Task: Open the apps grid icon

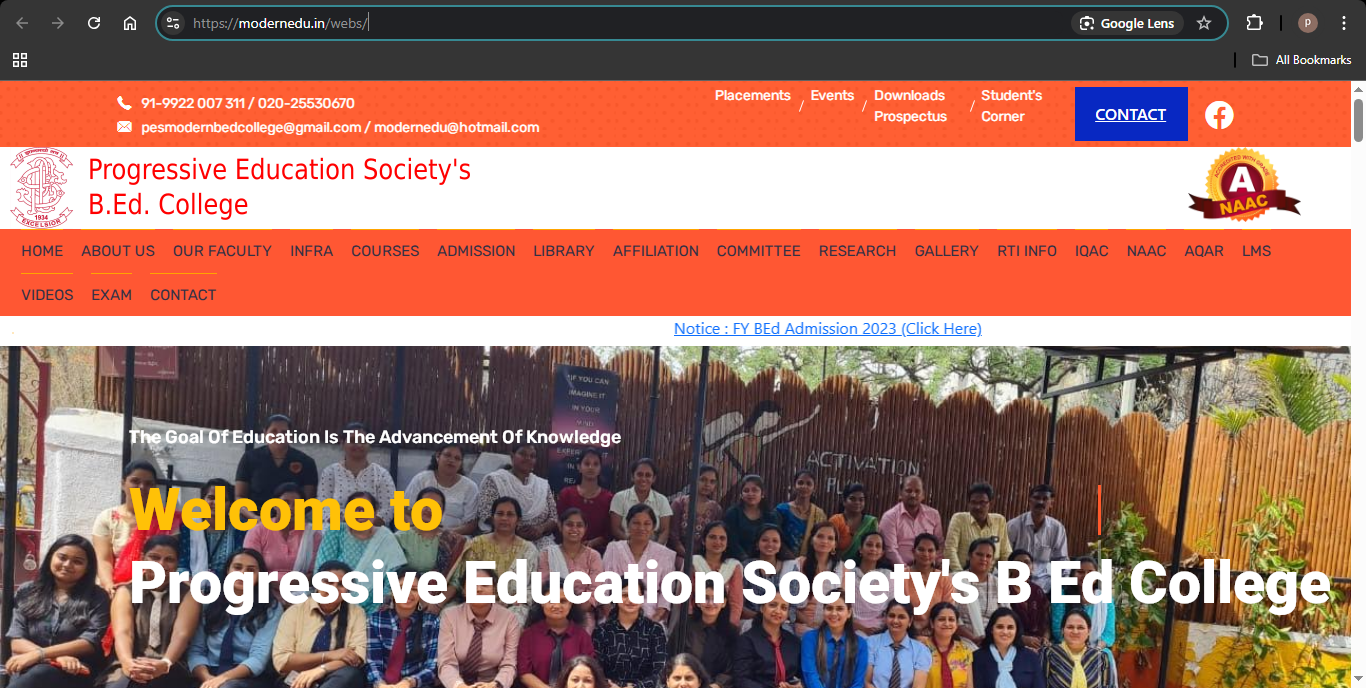Action: click(x=20, y=60)
